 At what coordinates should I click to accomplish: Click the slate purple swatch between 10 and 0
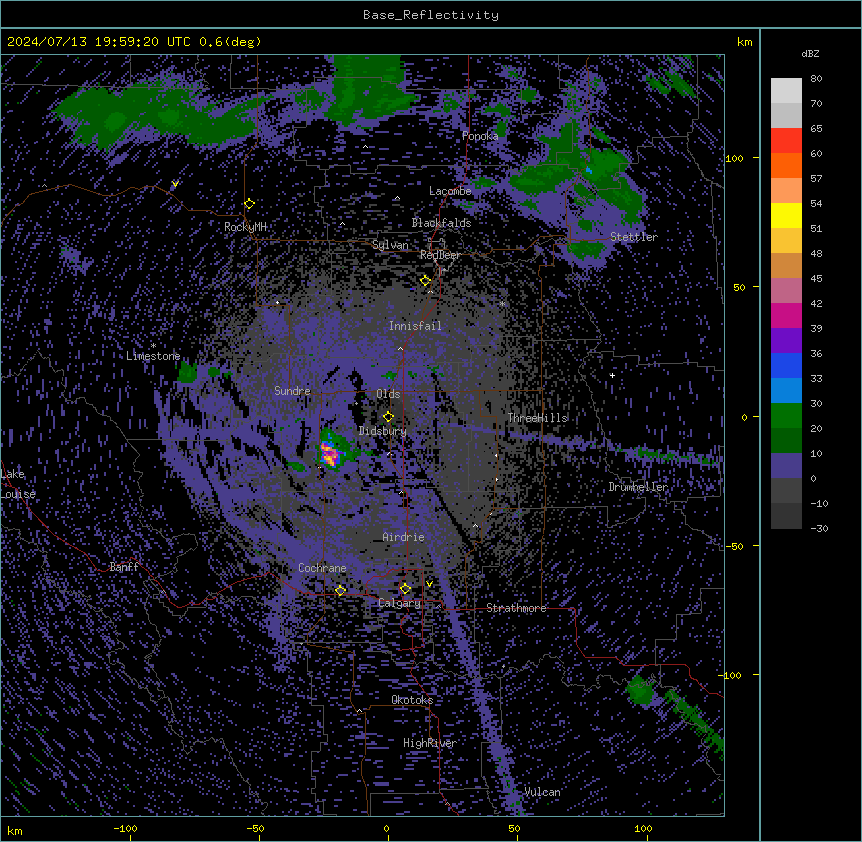(786, 466)
